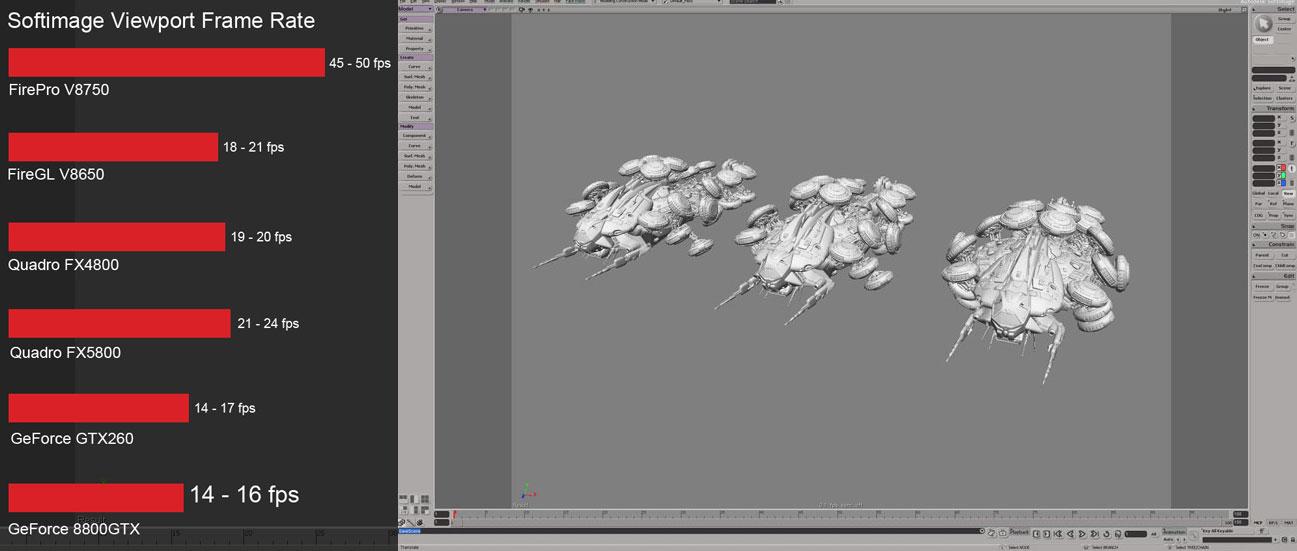Toggle the Auto key button
The width and height of the screenshot is (1297, 551).
[x=1168, y=540]
